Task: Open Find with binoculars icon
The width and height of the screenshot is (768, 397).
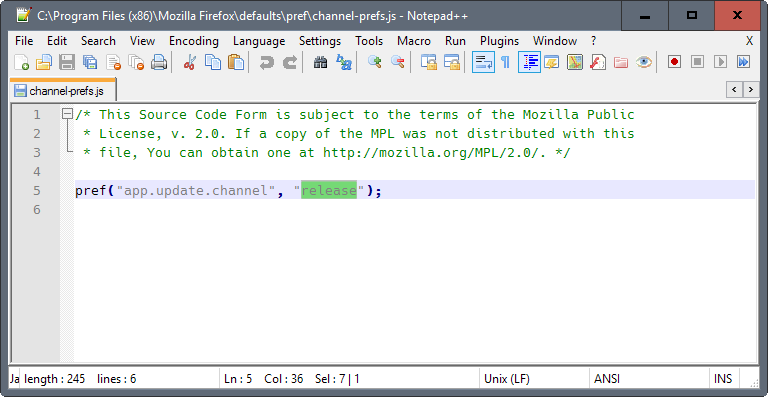Action: tap(320, 62)
